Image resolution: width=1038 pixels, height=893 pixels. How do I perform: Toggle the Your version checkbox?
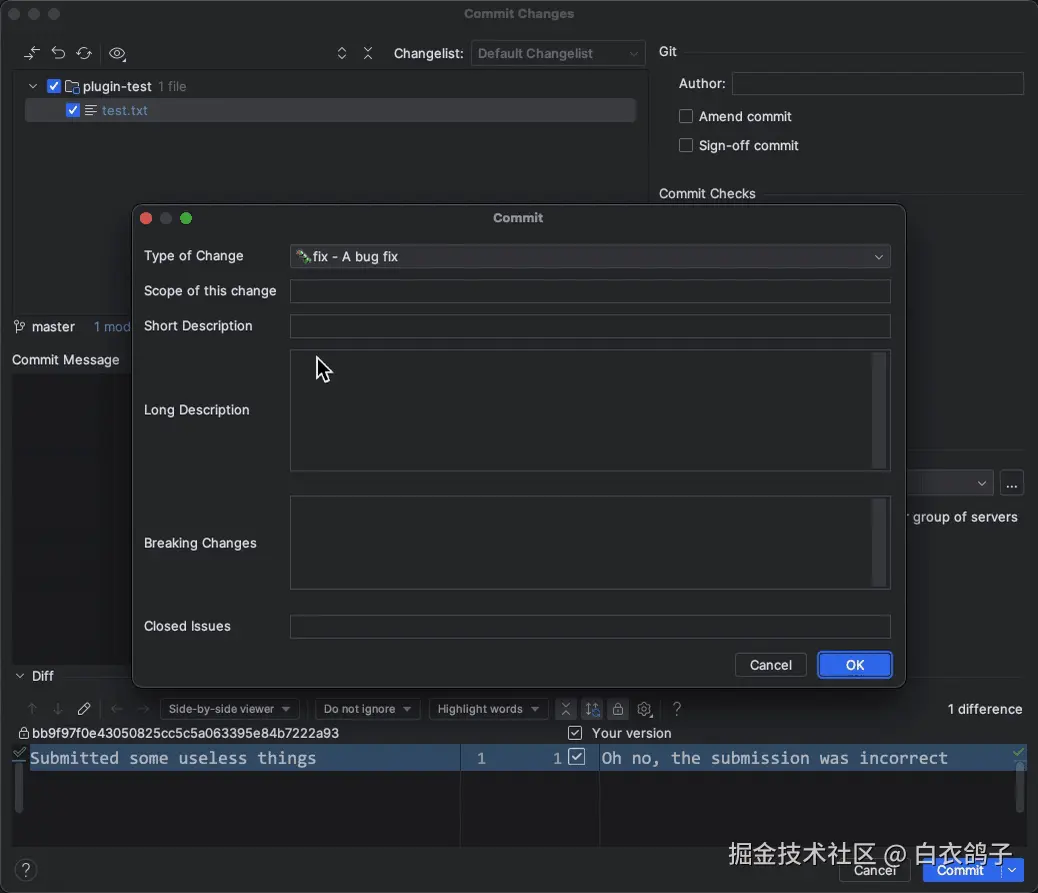575,733
